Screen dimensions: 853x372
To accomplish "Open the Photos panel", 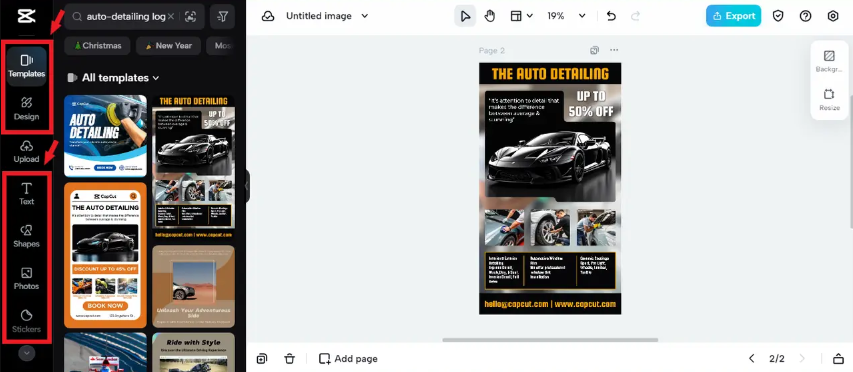I will tap(26, 279).
